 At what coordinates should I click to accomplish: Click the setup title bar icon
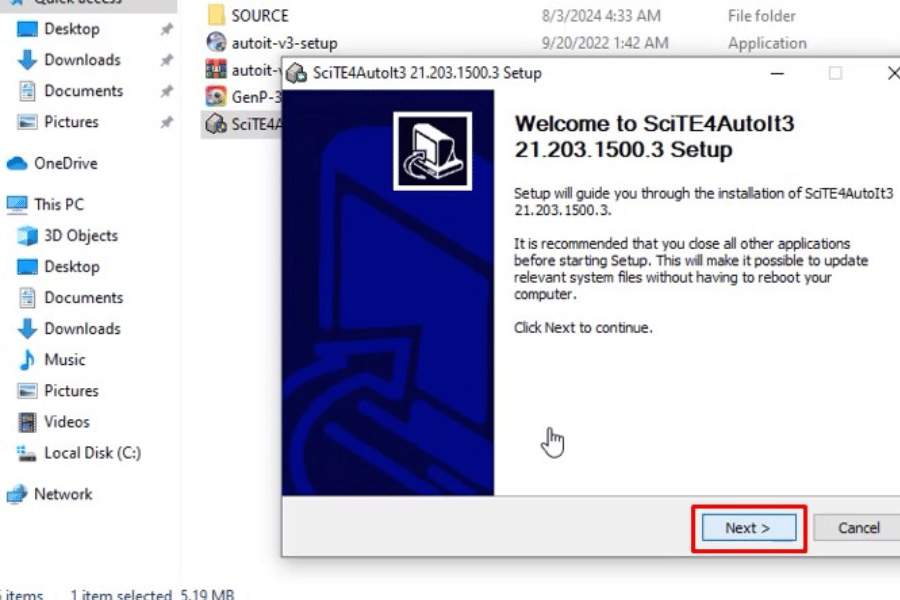(x=296, y=73)
